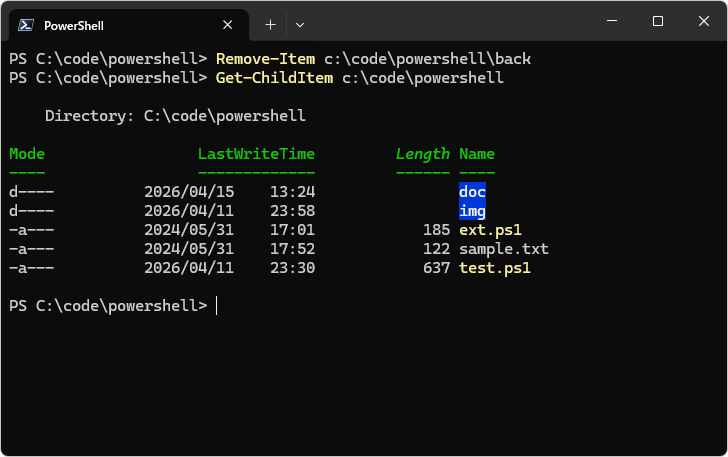The image size is (728, 457).
Task: Maximize the terminal window
Action: (657, 21)
